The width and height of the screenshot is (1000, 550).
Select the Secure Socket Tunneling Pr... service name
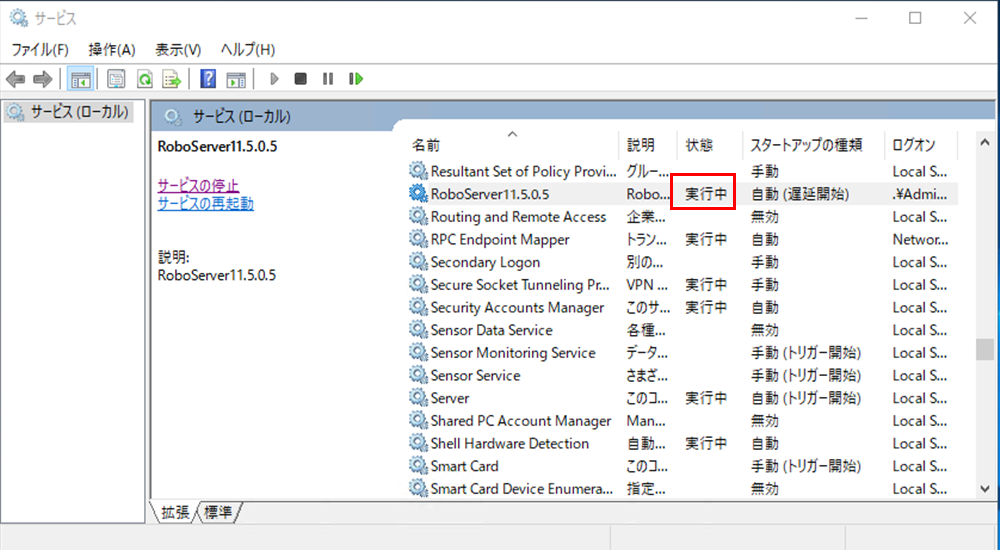pyautogui.click(x=520, y=285)
